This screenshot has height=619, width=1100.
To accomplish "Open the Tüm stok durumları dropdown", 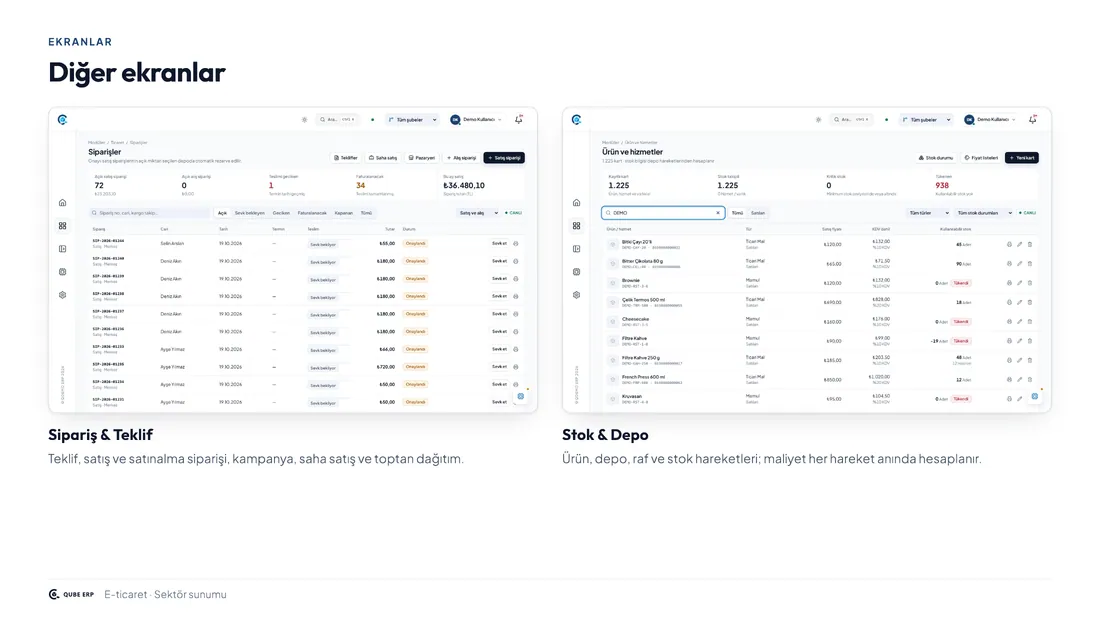I will click(984, 213).
